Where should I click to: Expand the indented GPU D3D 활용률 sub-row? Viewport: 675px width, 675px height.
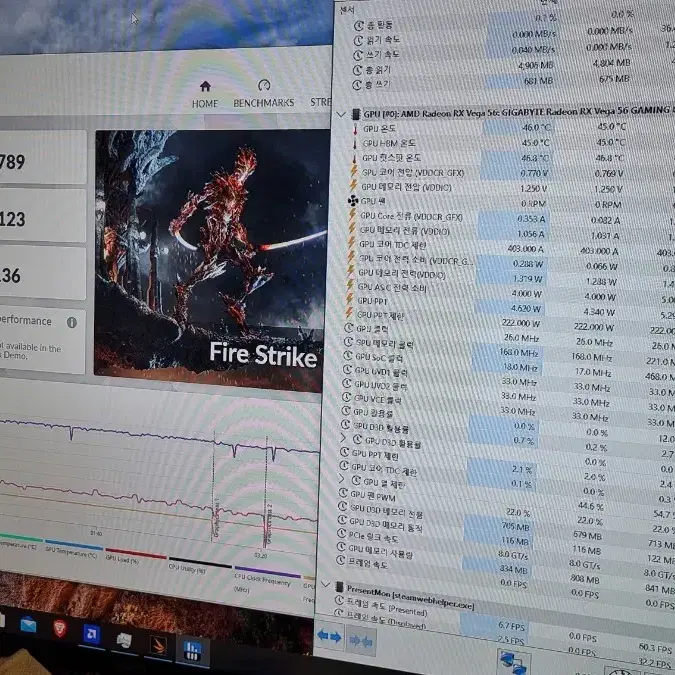tap(343, 438)
